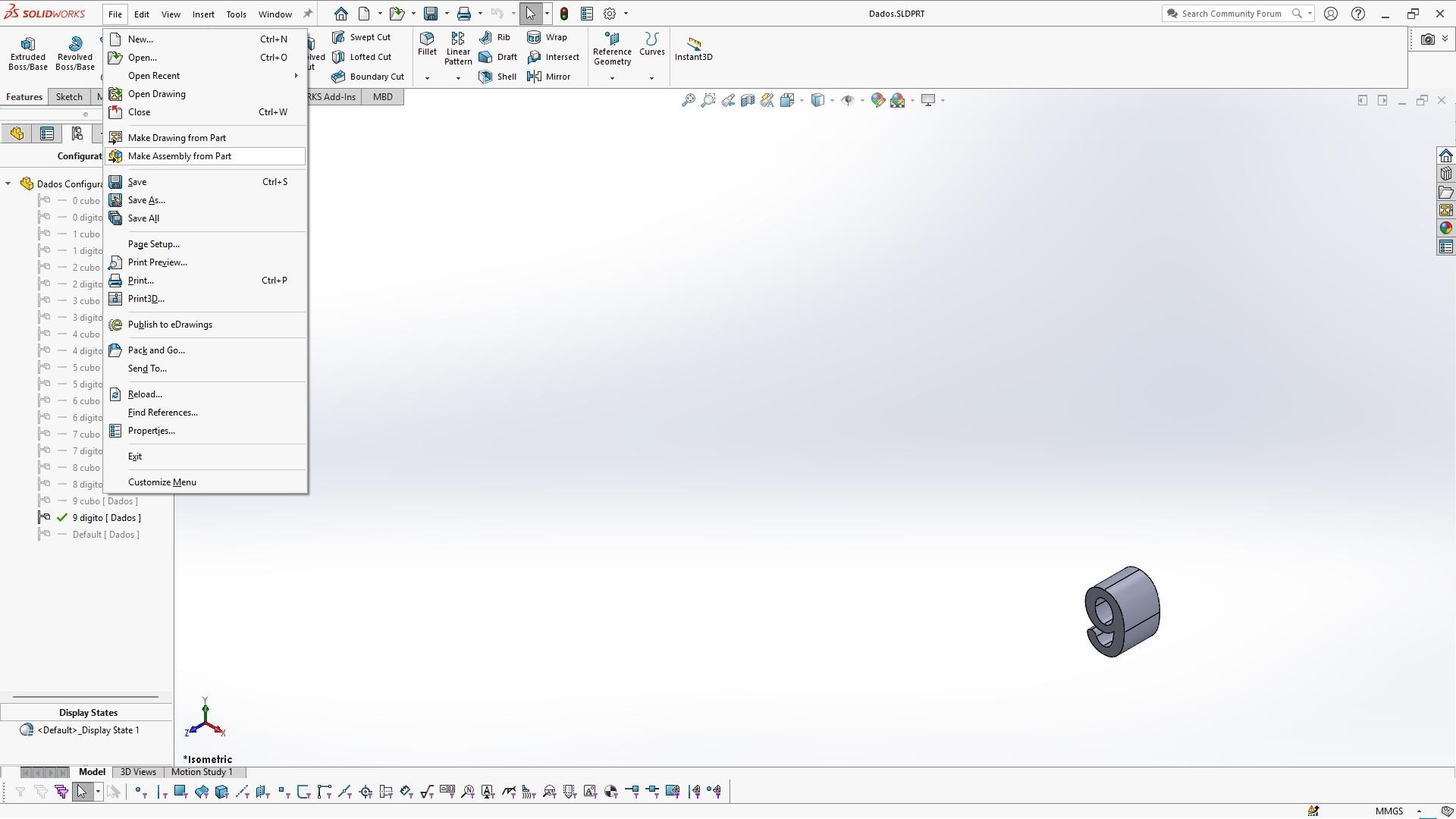This screenshot has width=1456, height=819.
Task: Open the Reference Geometry tool
Action: 612,48
